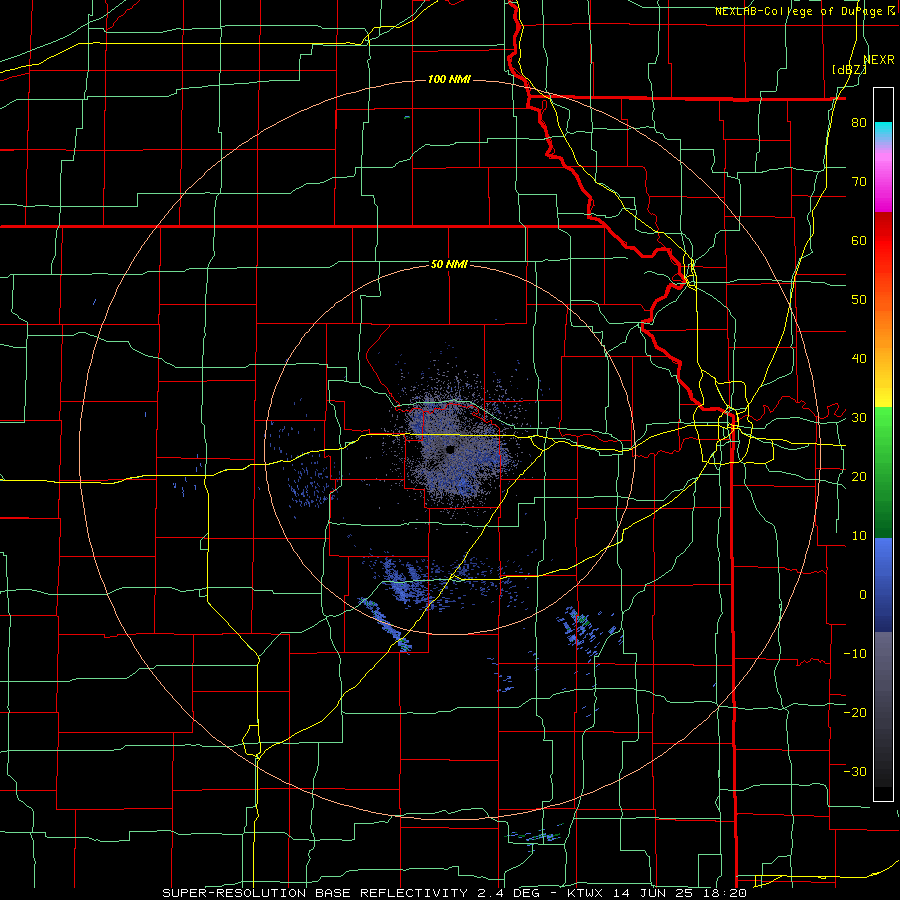Click the 50 value on dBZ scale

(859, 300)
